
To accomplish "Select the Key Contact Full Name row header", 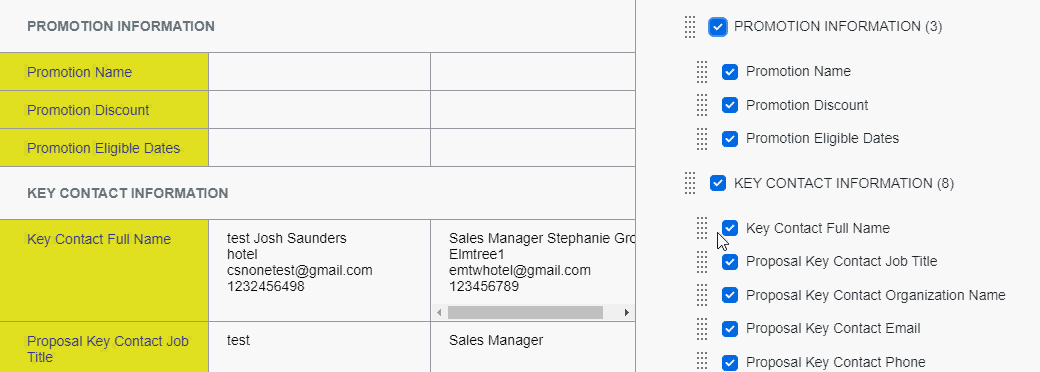I will click(104, 271).
